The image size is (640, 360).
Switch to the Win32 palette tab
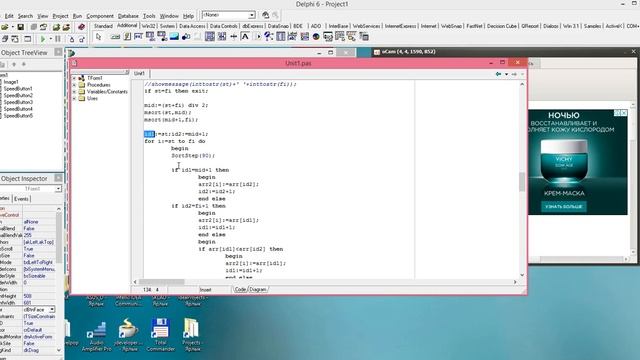coord(148,26)
